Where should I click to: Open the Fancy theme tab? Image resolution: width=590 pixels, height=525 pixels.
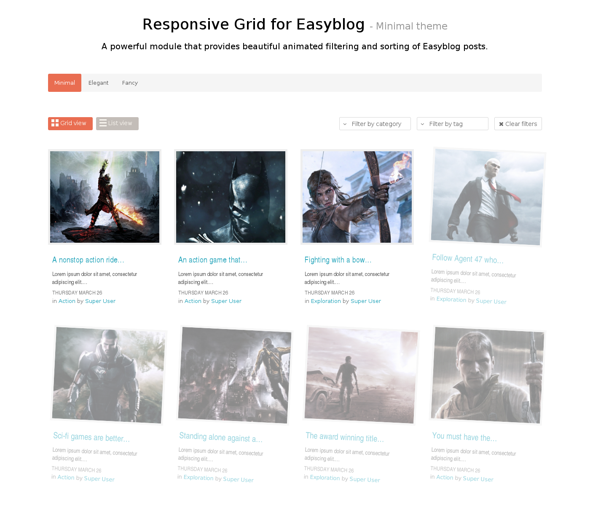pos(130,83)
